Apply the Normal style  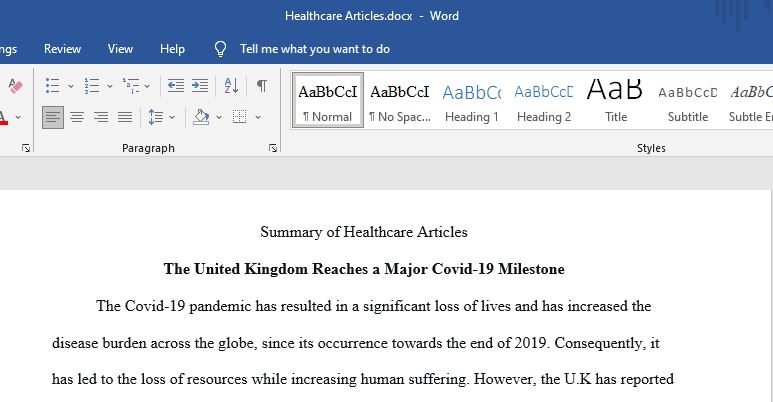click(328, 101)
